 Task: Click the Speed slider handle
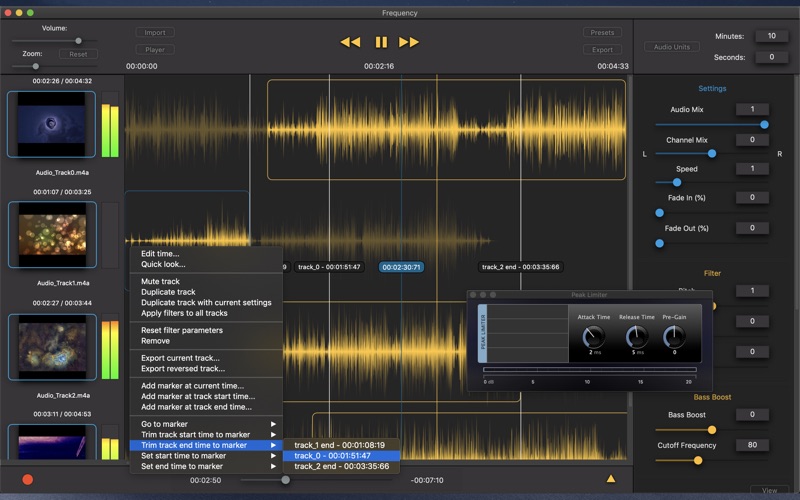[x=677, y=182]
